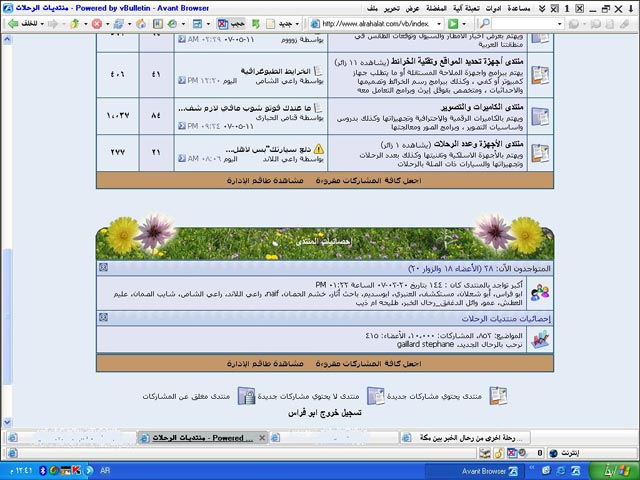Click the Up one level arrow icon
This screenshot has width=640, height=480.
coord(75,24)
